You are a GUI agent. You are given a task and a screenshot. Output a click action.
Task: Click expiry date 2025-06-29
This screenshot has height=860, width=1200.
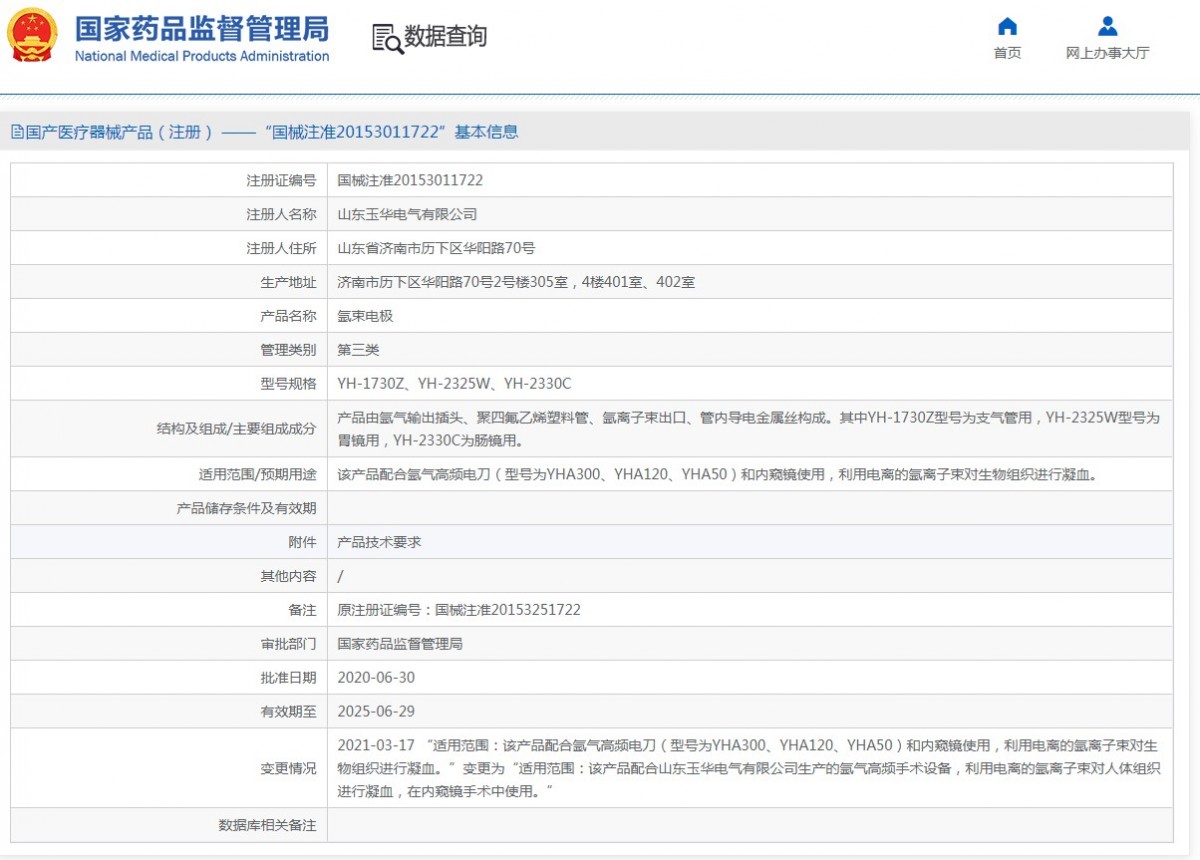pos(376,712)
